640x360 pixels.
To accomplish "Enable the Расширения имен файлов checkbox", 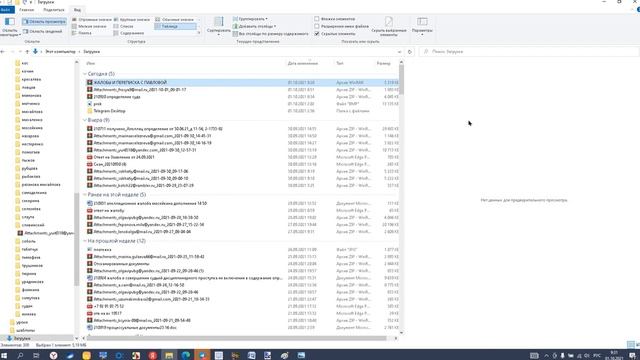I will coord(317,27).
